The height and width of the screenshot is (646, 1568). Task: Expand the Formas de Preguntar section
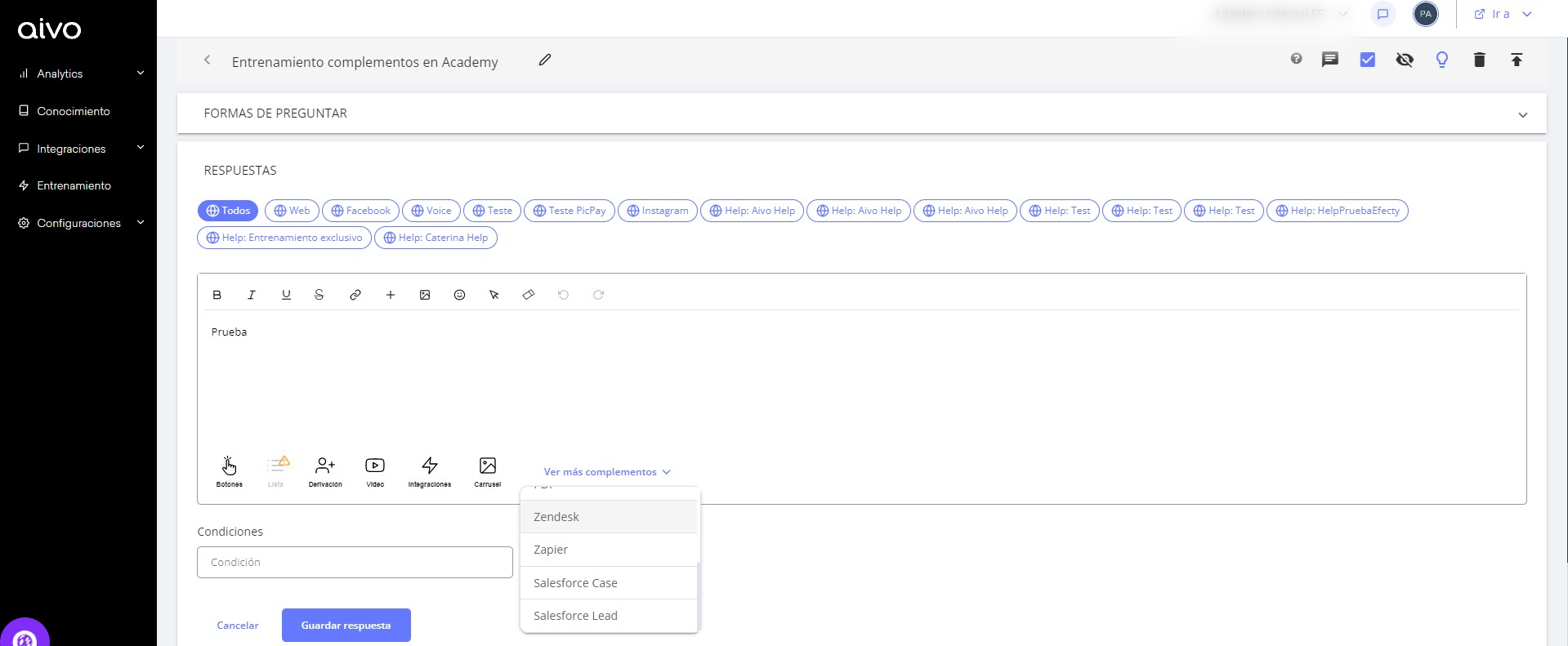[x=1522, y=114]
